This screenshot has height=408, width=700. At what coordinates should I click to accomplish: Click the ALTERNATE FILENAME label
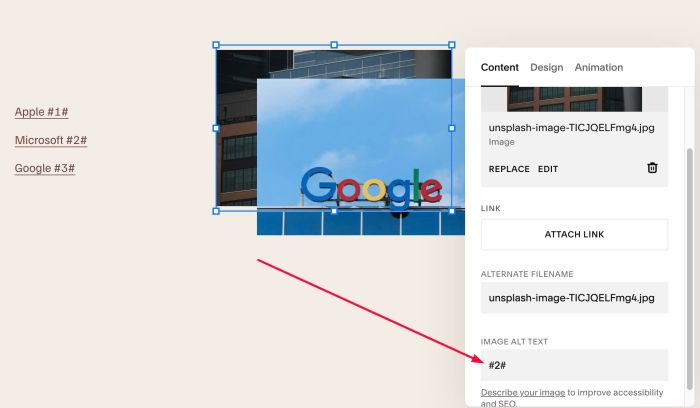point(527,274)
